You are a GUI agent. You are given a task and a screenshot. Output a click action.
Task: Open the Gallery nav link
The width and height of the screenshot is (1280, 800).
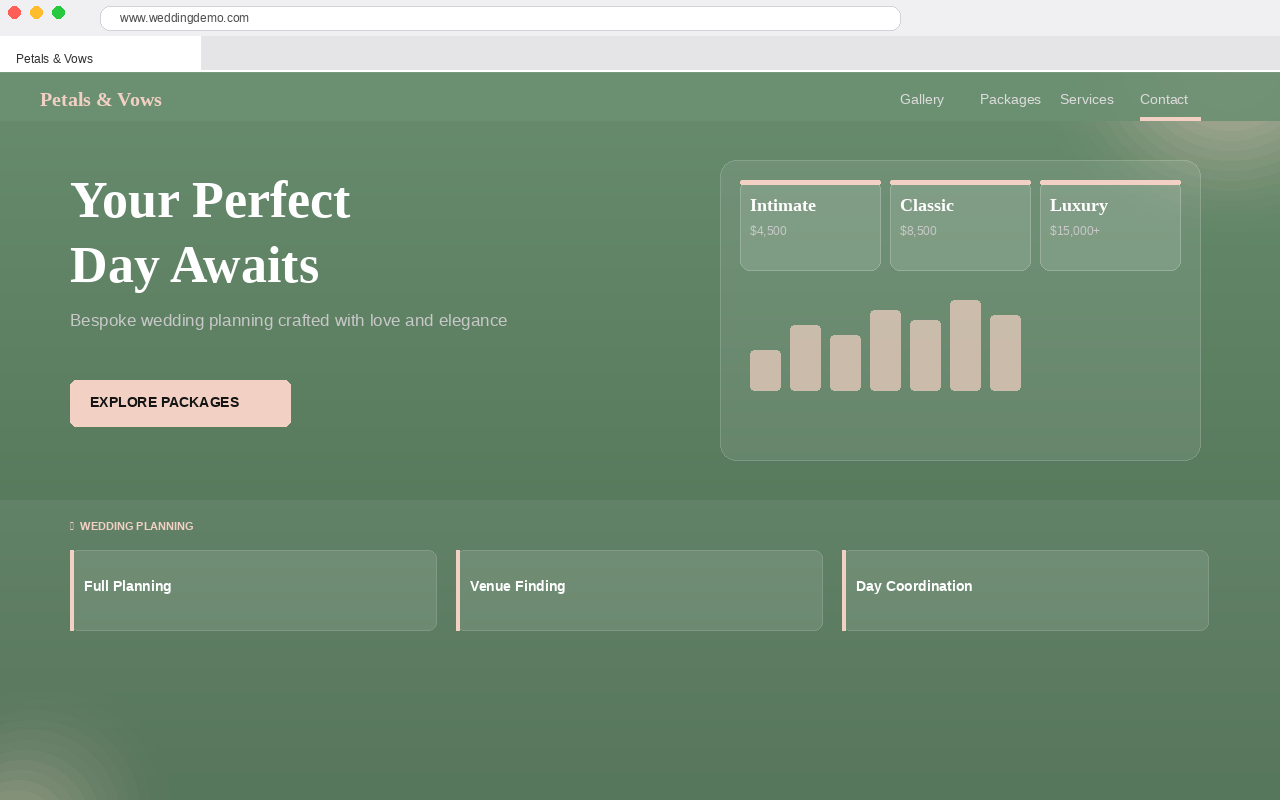point(922,99)
